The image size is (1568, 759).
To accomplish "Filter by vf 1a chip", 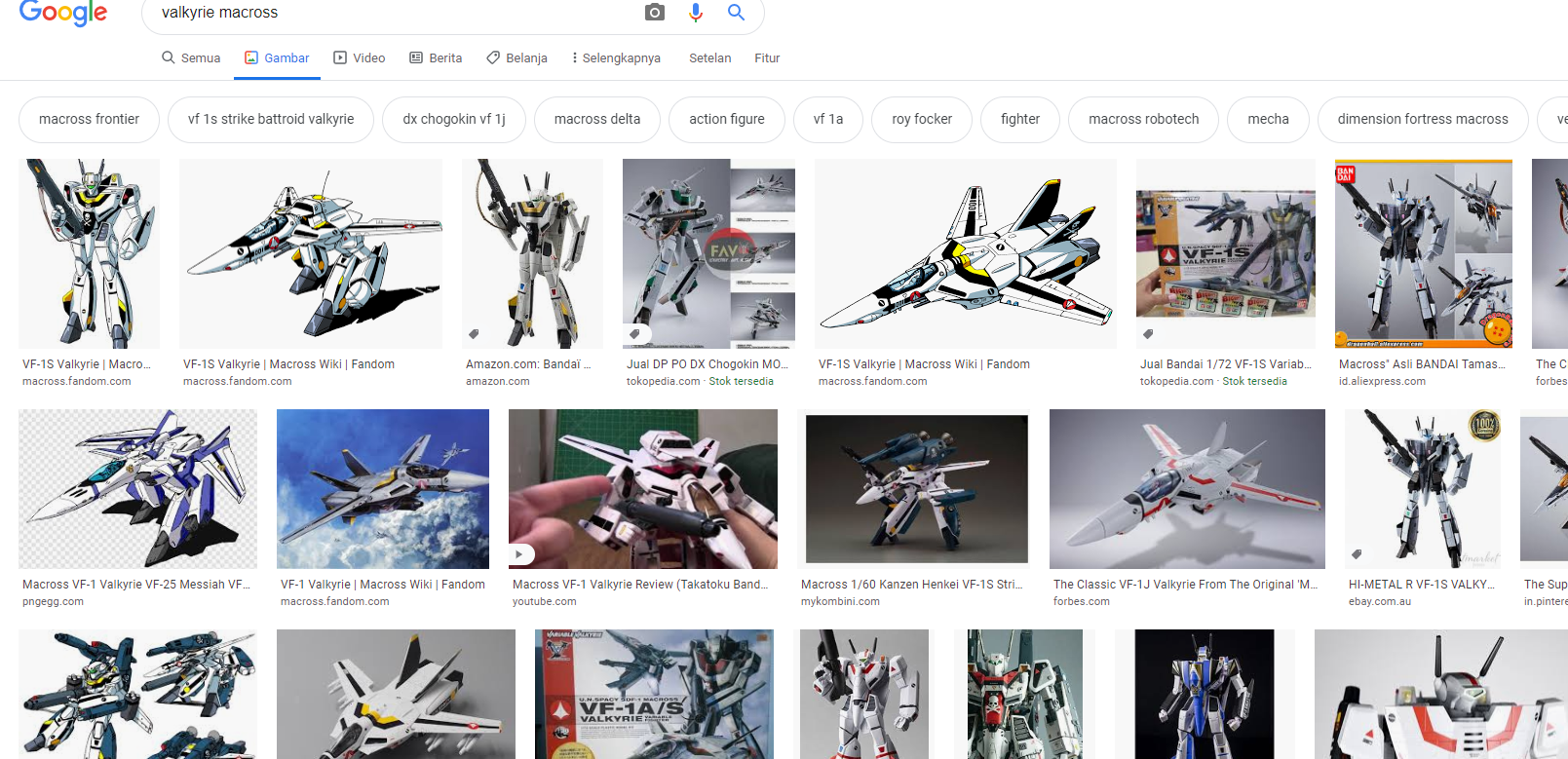I will [828, 119].
